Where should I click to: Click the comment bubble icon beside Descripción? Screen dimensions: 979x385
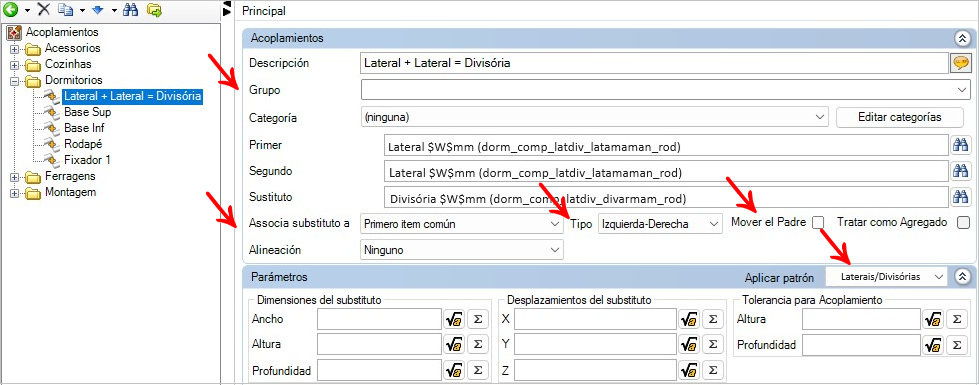tap(960, 63)
